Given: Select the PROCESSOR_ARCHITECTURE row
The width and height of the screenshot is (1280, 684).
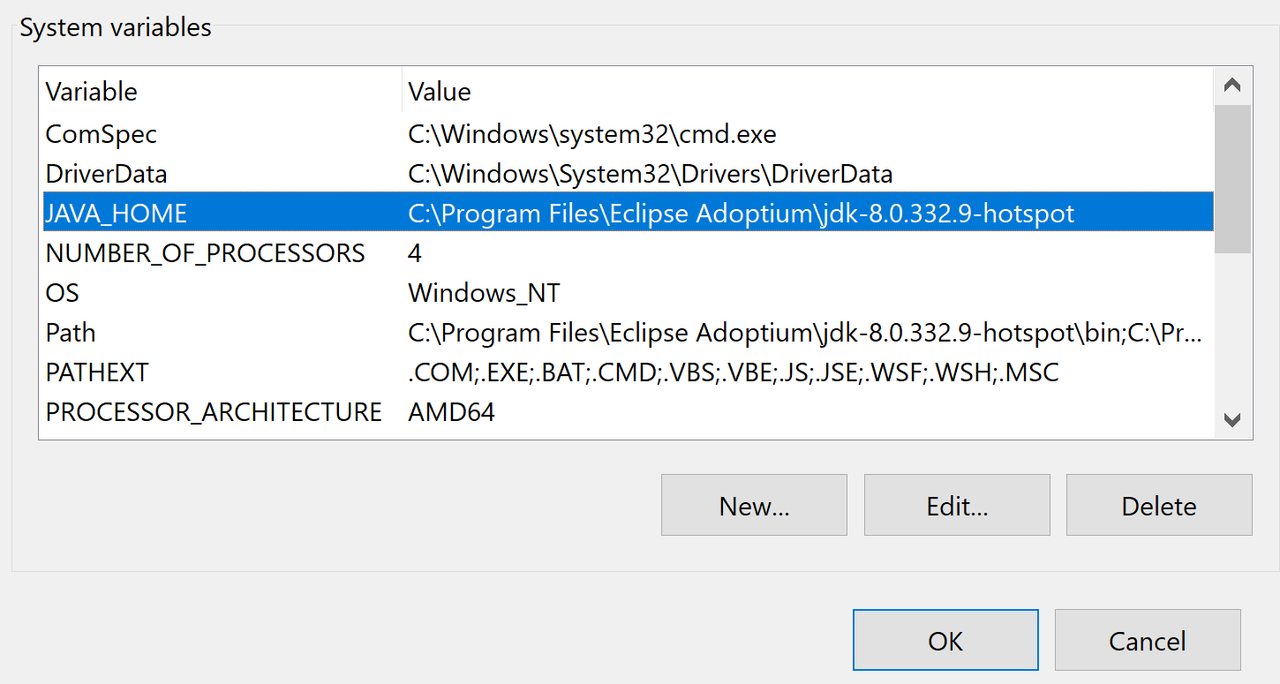Looking at the screenshot, I should click(x=213, y=412).
